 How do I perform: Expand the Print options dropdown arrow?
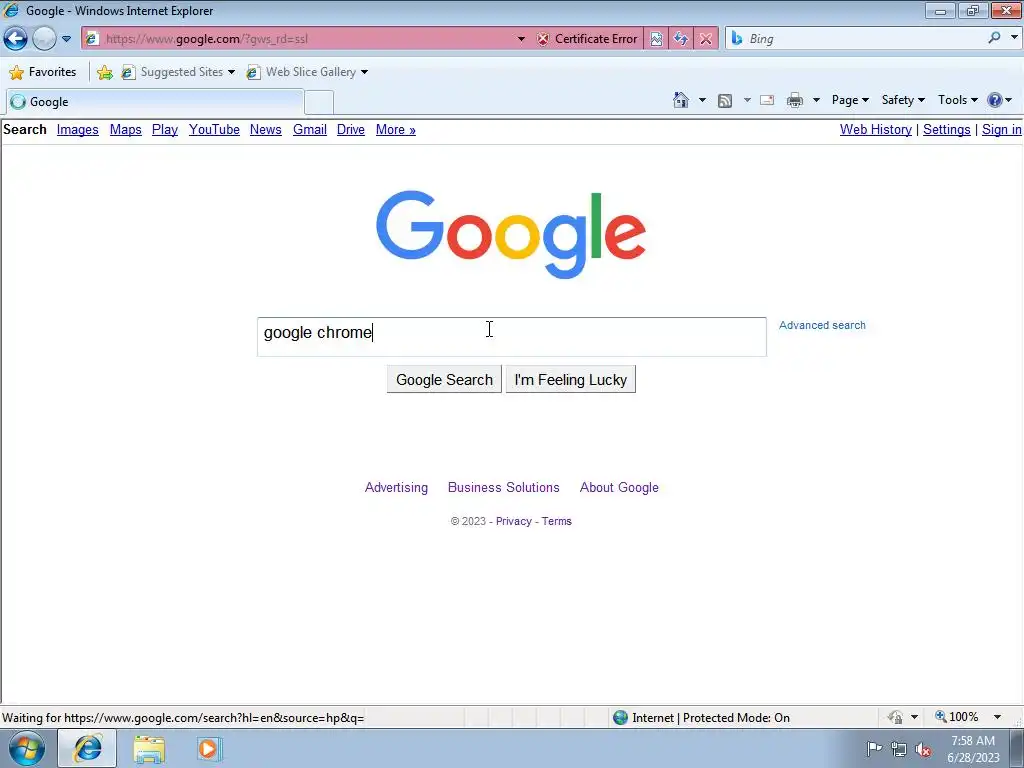[x=816, y=101]
